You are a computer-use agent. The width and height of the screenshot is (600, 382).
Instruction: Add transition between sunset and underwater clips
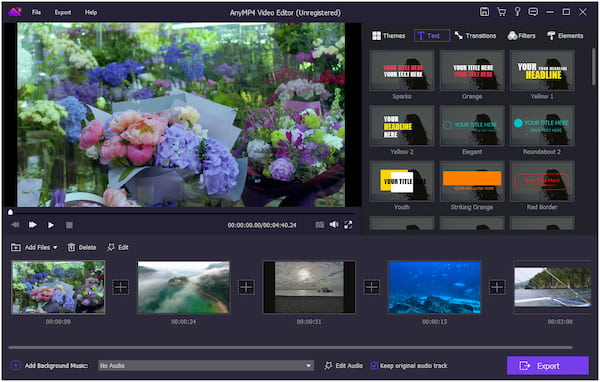pos(372,287)
